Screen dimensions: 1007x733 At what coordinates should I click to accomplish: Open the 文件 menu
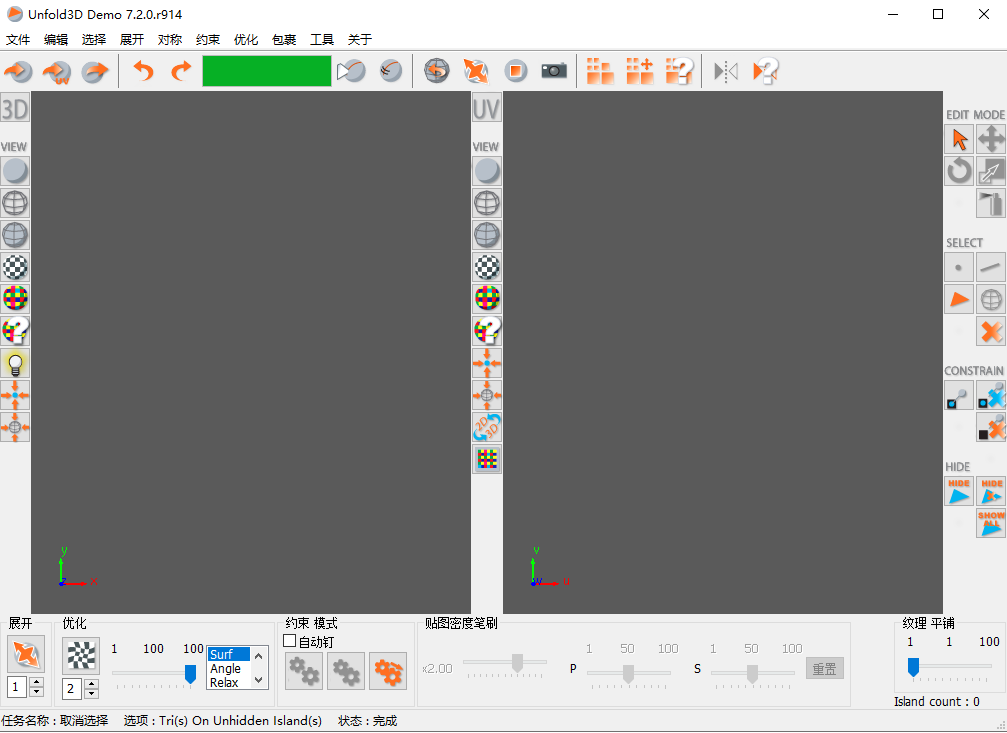(18, 40)
